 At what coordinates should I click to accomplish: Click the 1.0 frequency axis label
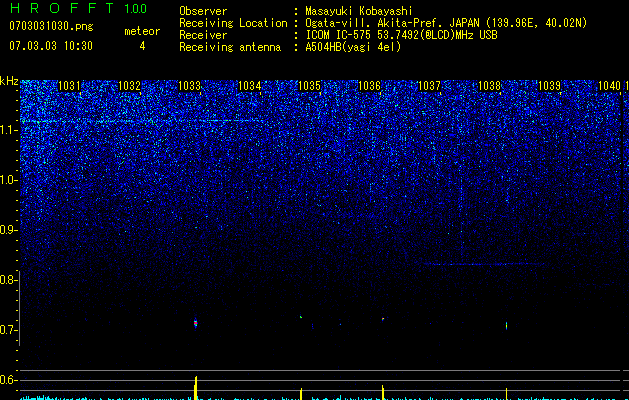(8, 180)
